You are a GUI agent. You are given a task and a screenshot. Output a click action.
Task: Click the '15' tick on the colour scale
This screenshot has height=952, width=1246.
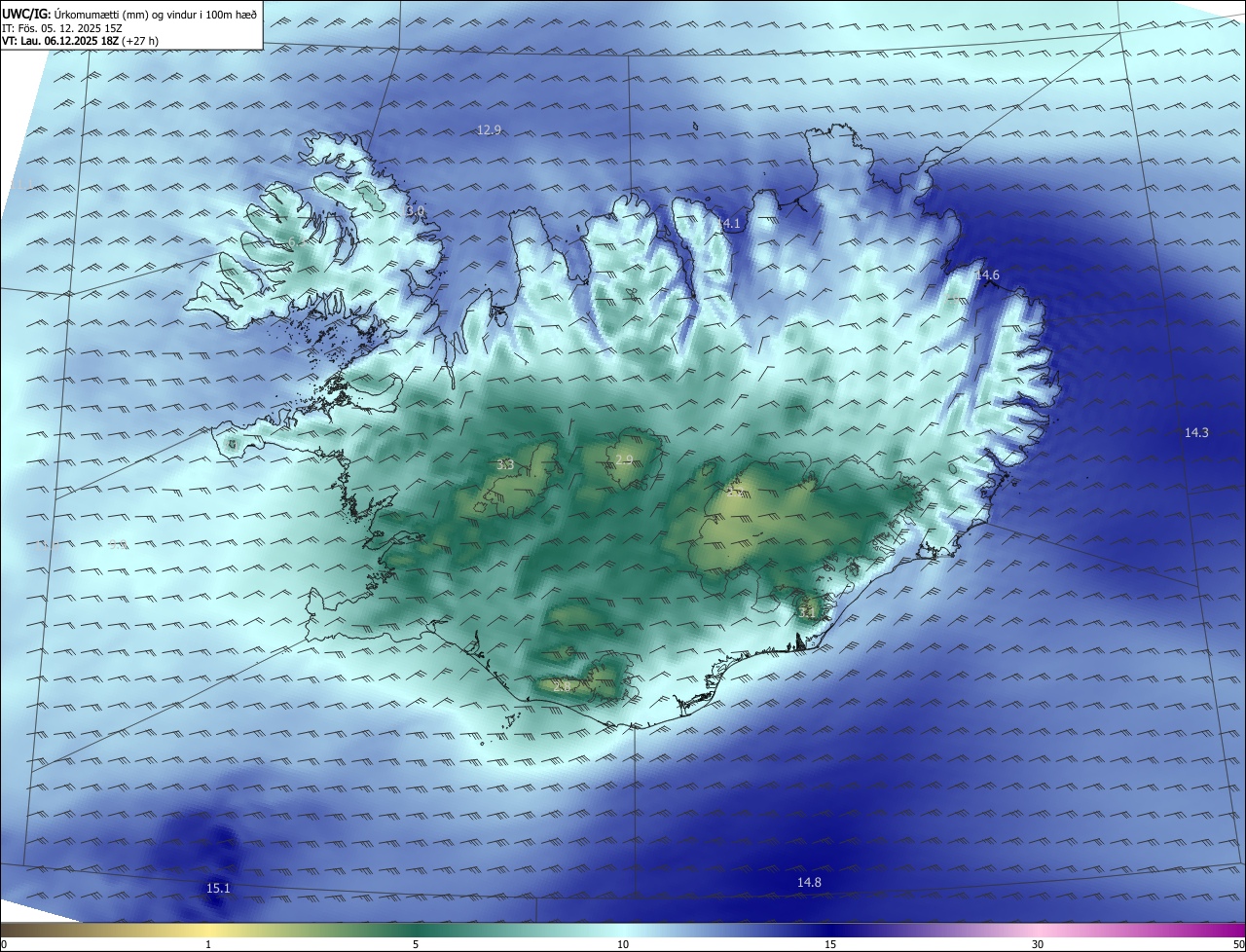point(830,945)
